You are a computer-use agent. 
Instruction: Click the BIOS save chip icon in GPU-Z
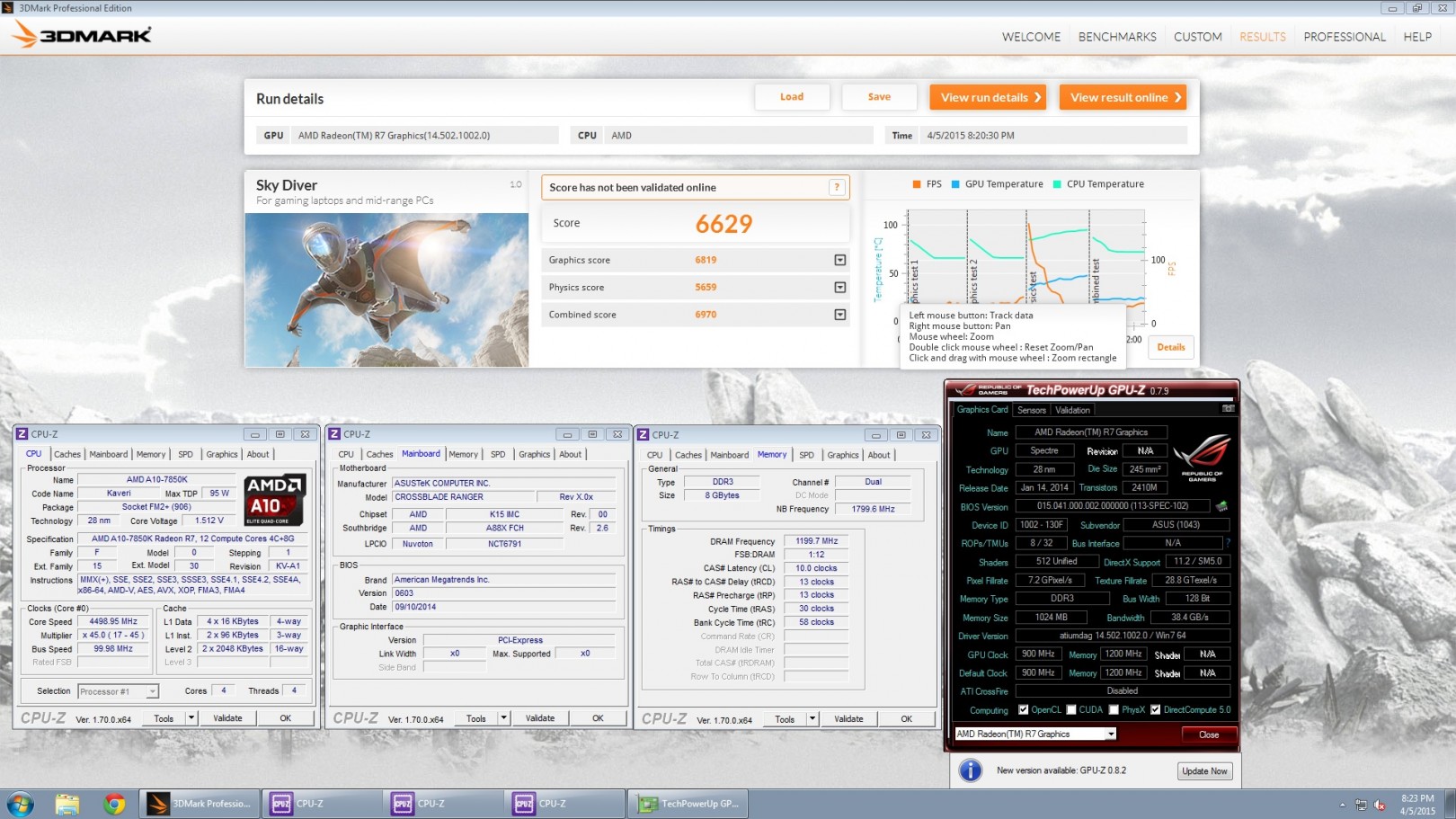[x=1221, y=506]
